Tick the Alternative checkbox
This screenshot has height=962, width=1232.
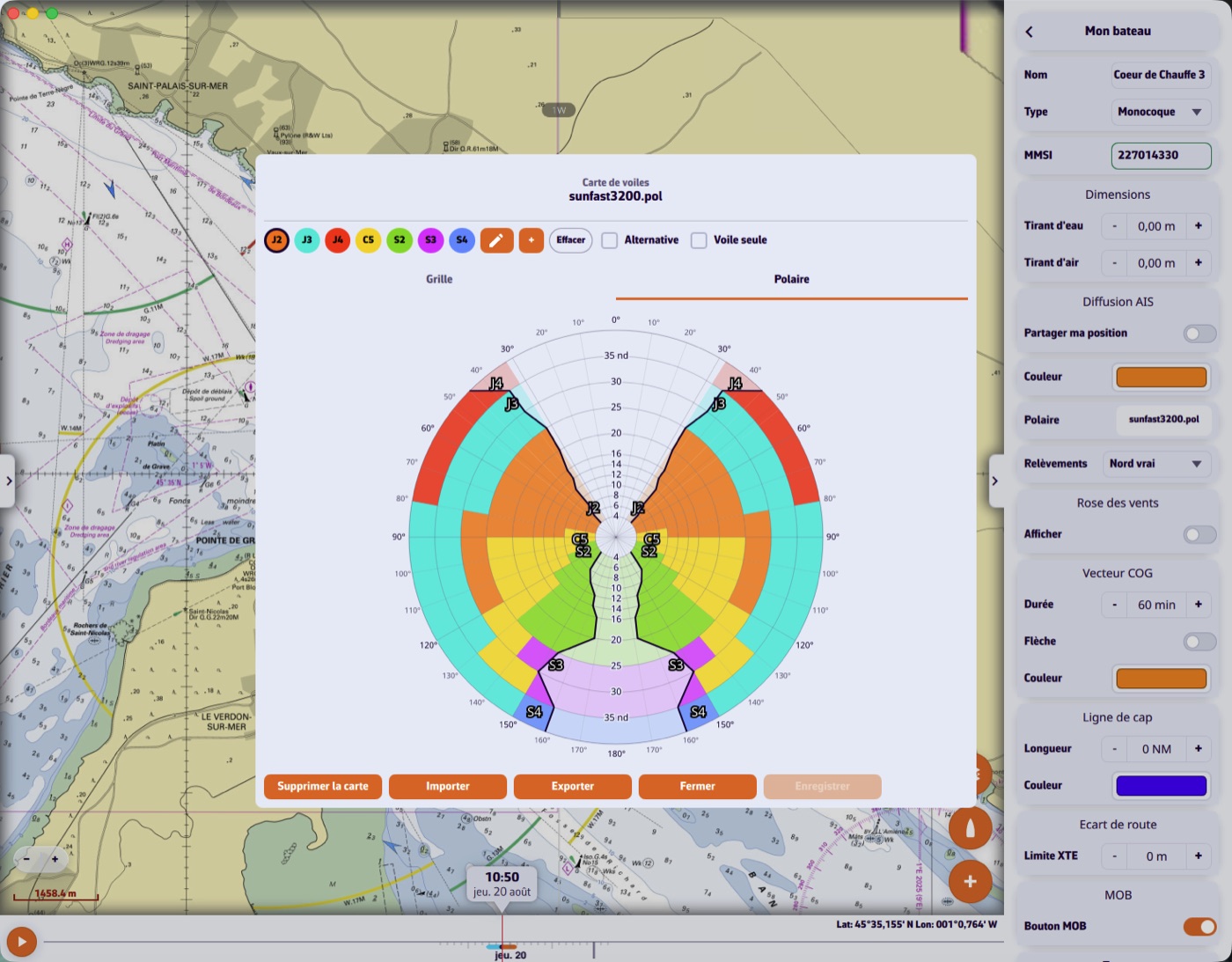coord(609,240)
